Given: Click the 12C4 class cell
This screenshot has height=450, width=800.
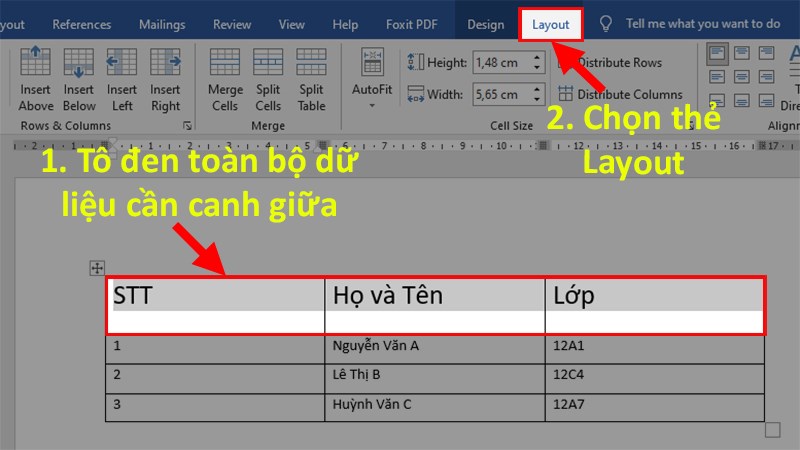Looking at the screenshot, I should [655, 378].
